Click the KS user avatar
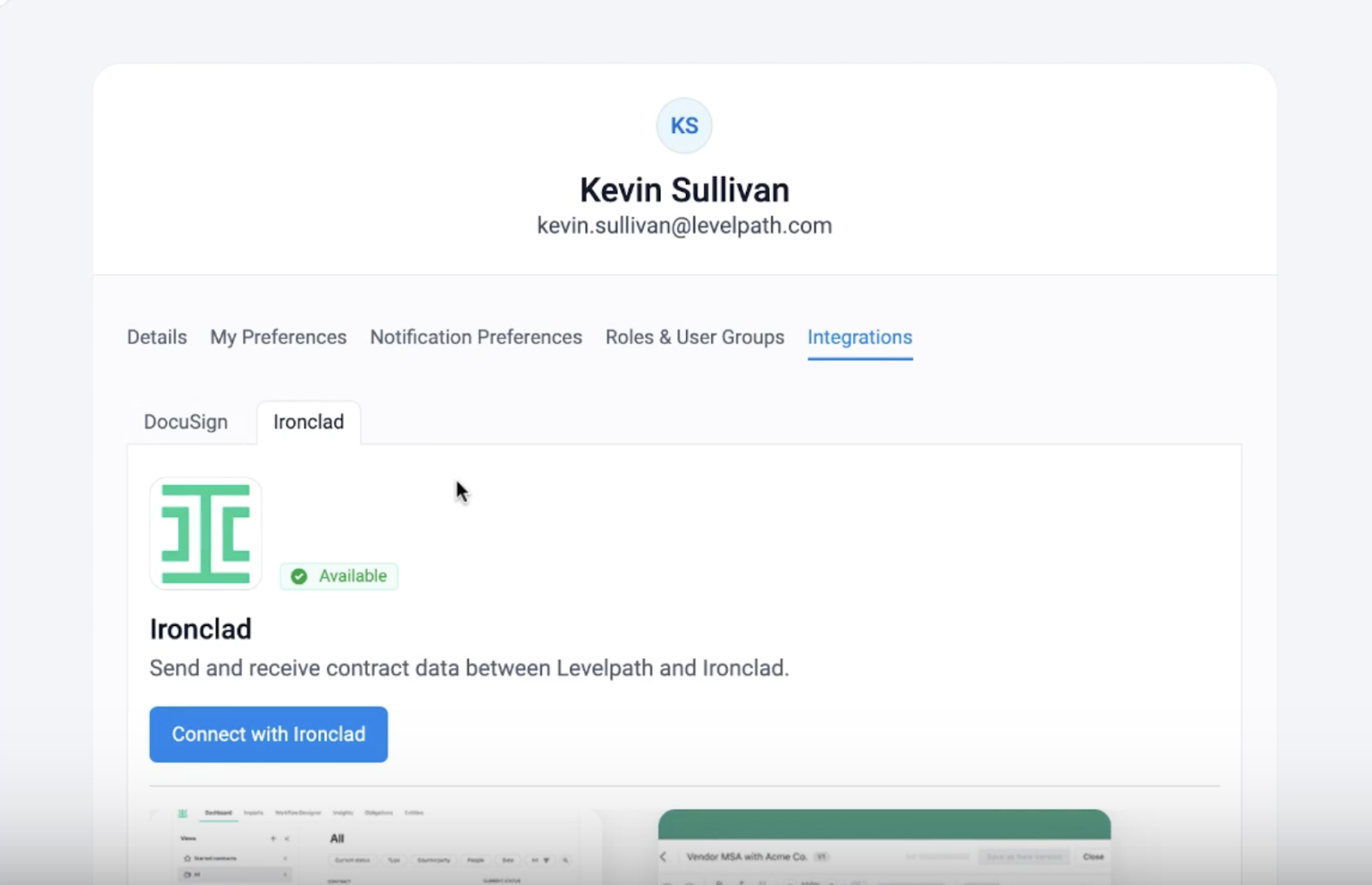The height and width of the screenshot is (885, 1372). click(683, 126)
